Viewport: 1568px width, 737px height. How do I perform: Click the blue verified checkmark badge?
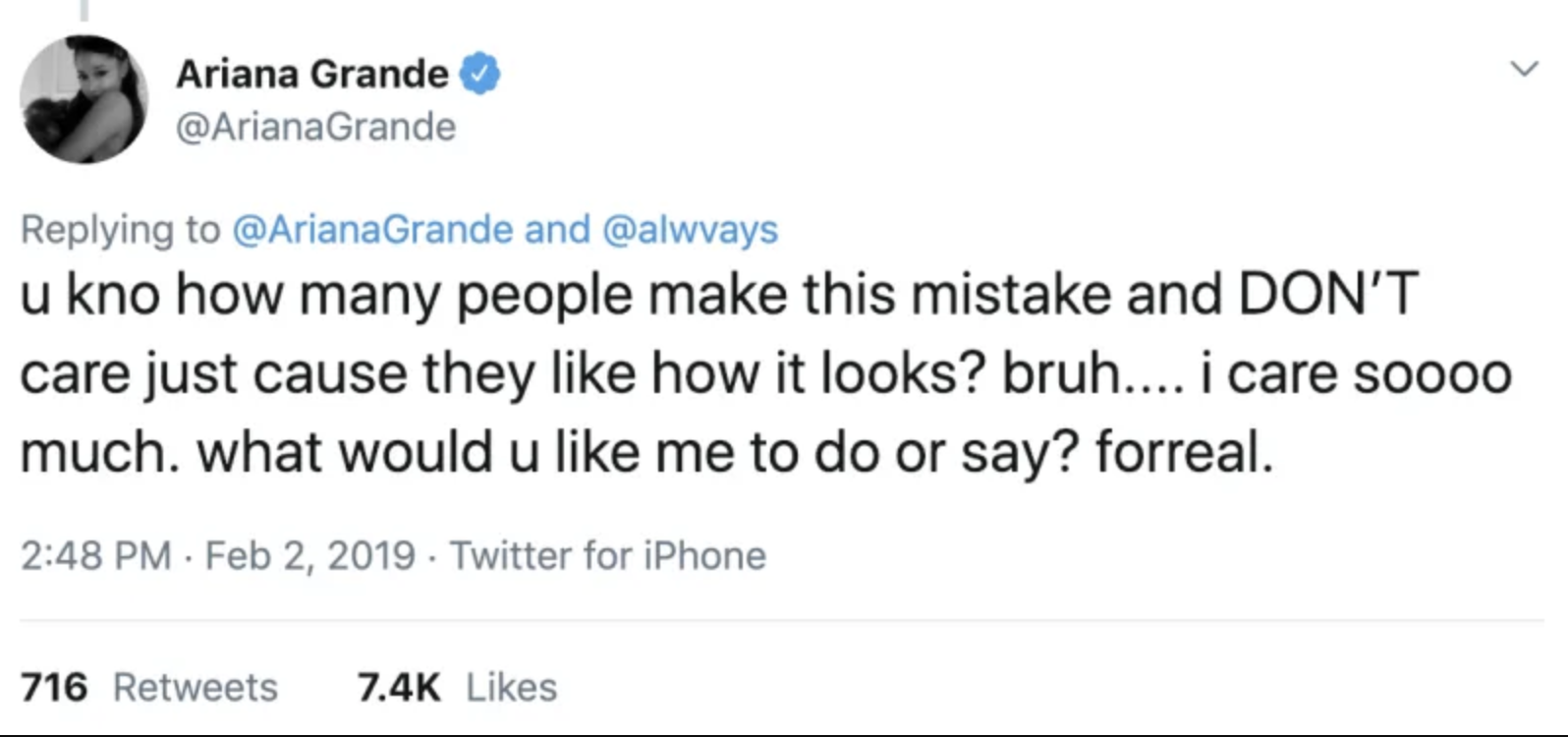point(480,71)
